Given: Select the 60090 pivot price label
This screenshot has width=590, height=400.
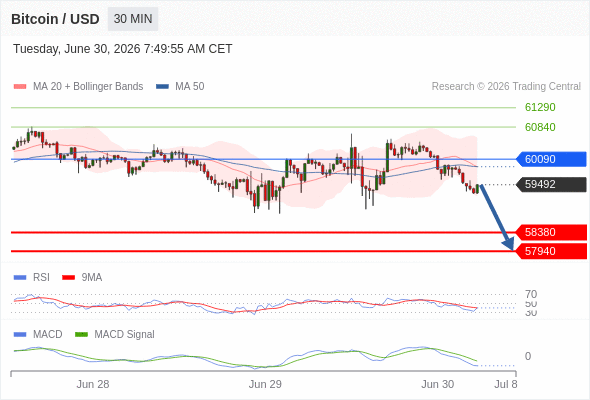Looking at the screenshot, I should click(551, 159).
